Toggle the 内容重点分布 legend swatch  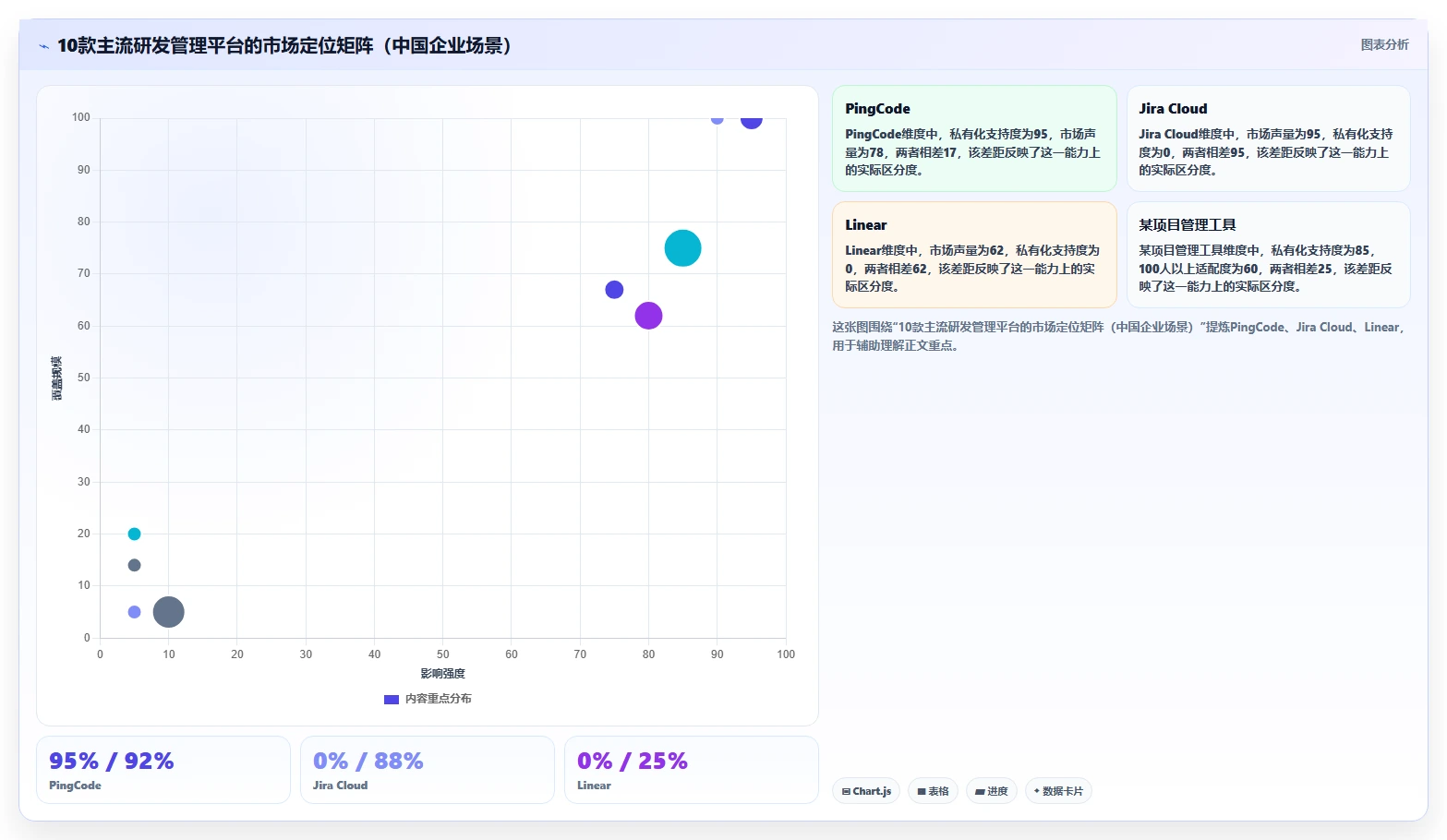[x=392, y=699]
